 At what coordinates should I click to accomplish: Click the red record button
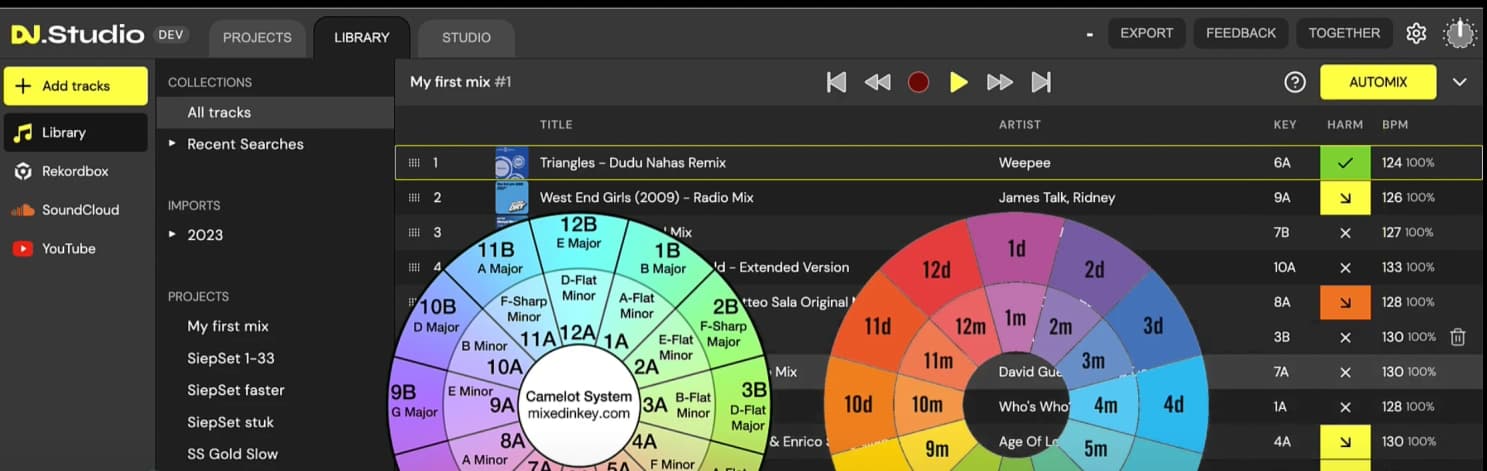(x=918, y=82)
